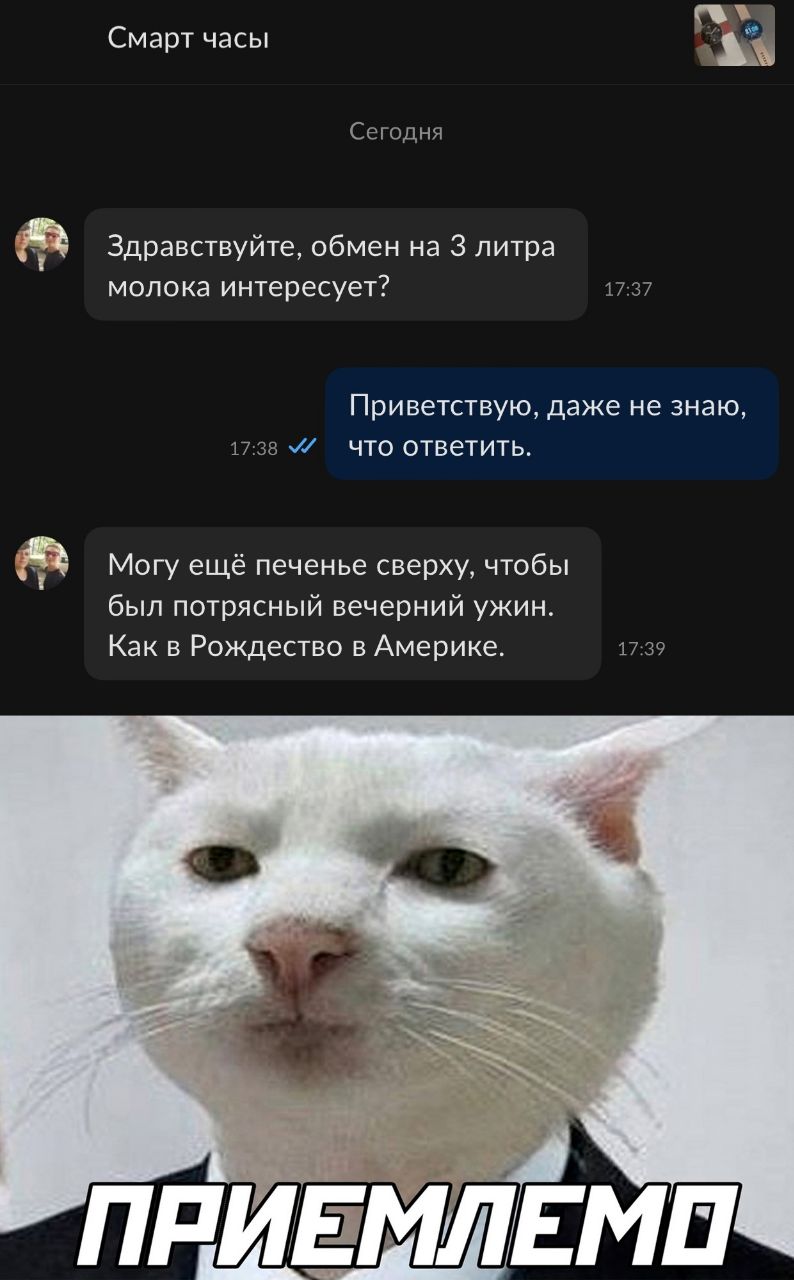Click the blue double-check read receipt icon
794x1280 pixels.
(302, 448)
